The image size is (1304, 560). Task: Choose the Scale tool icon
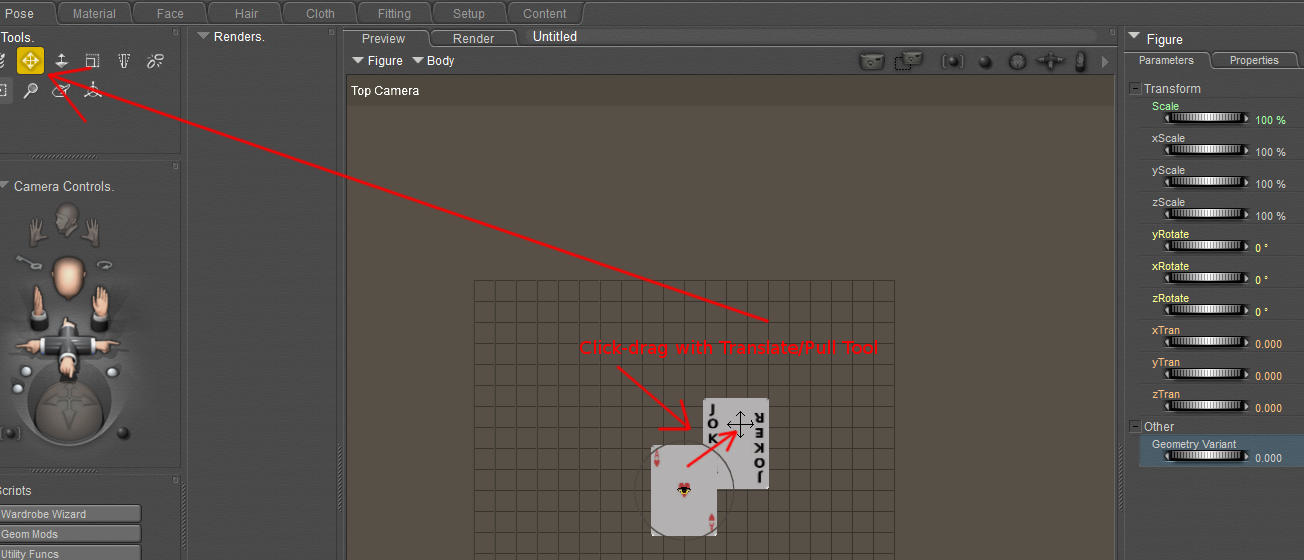click(x=92, y=61)
